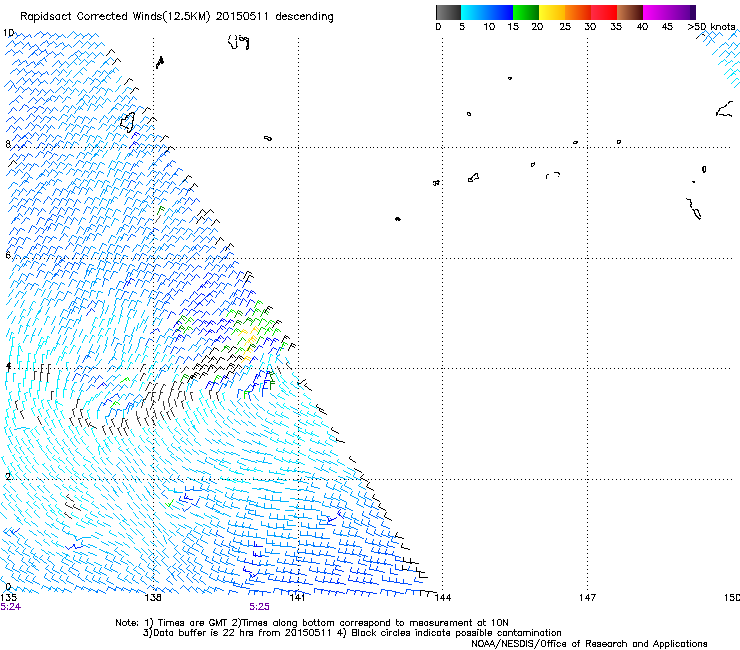Click the latitude label '6'
Image resolution: width=740 pixels, height=650 pixels.
(8, 255)
